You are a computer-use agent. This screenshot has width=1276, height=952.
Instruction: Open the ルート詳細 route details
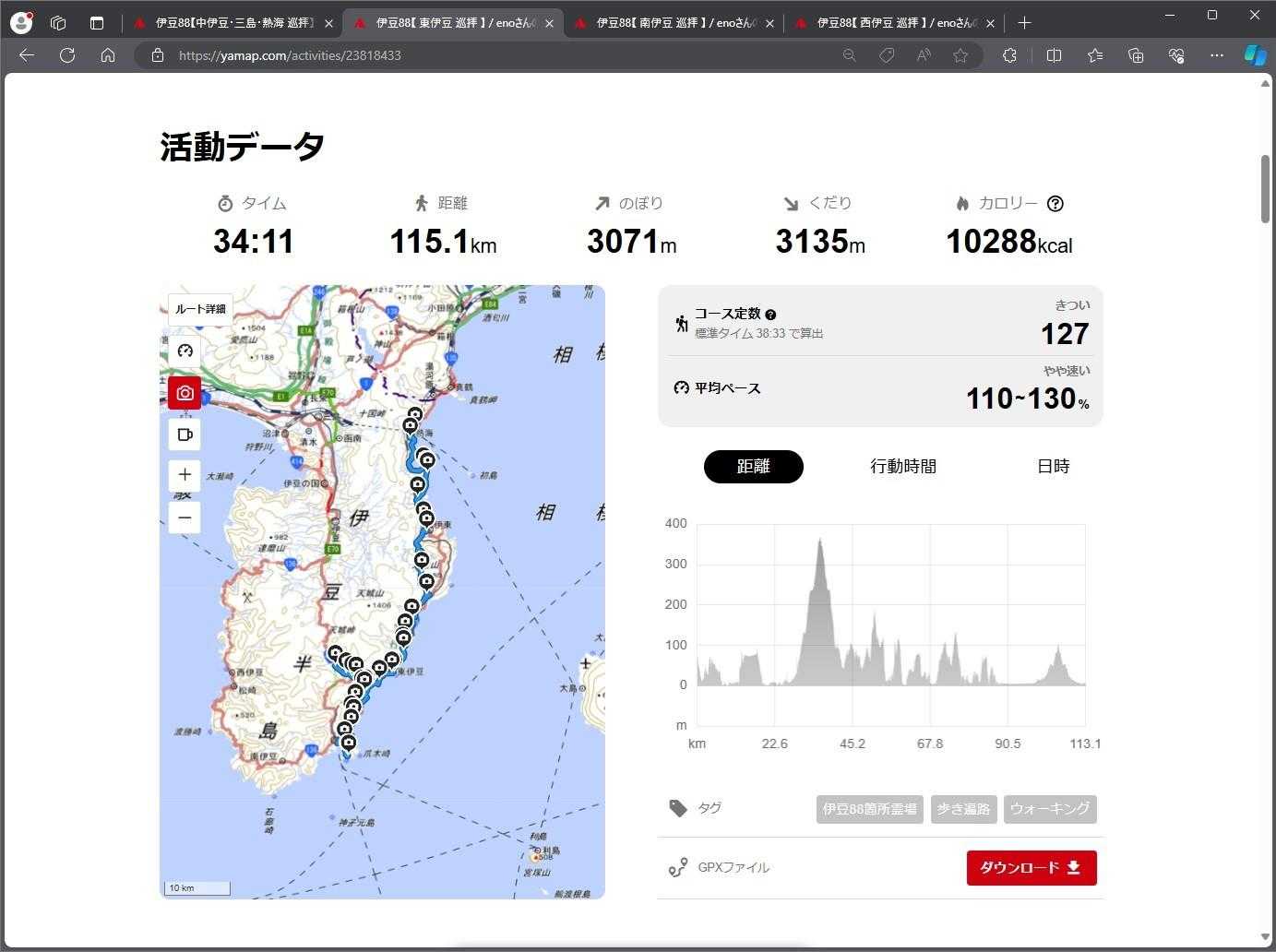coord(200,309)
